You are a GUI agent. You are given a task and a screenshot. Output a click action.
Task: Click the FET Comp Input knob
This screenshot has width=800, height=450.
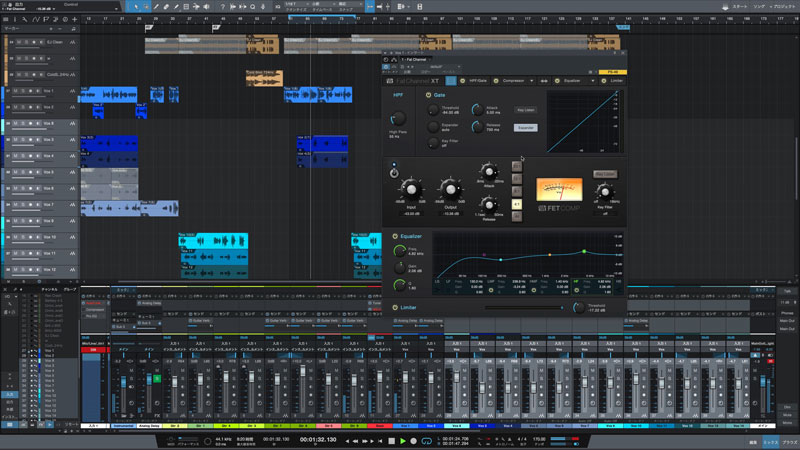(x=411, y=189)
